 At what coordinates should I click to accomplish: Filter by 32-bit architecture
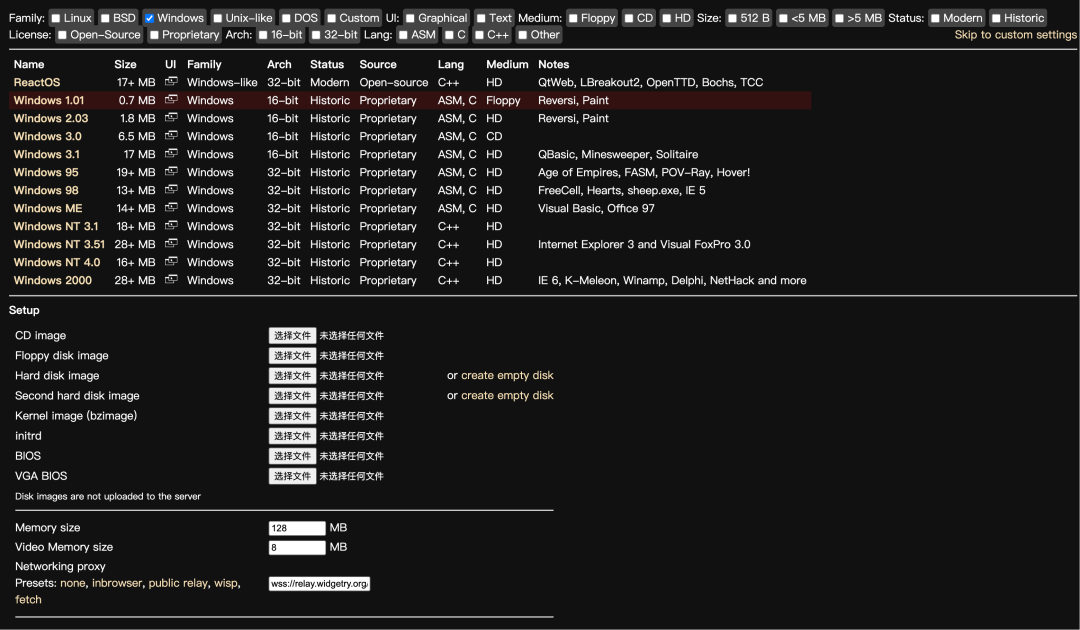pos(315,35)
